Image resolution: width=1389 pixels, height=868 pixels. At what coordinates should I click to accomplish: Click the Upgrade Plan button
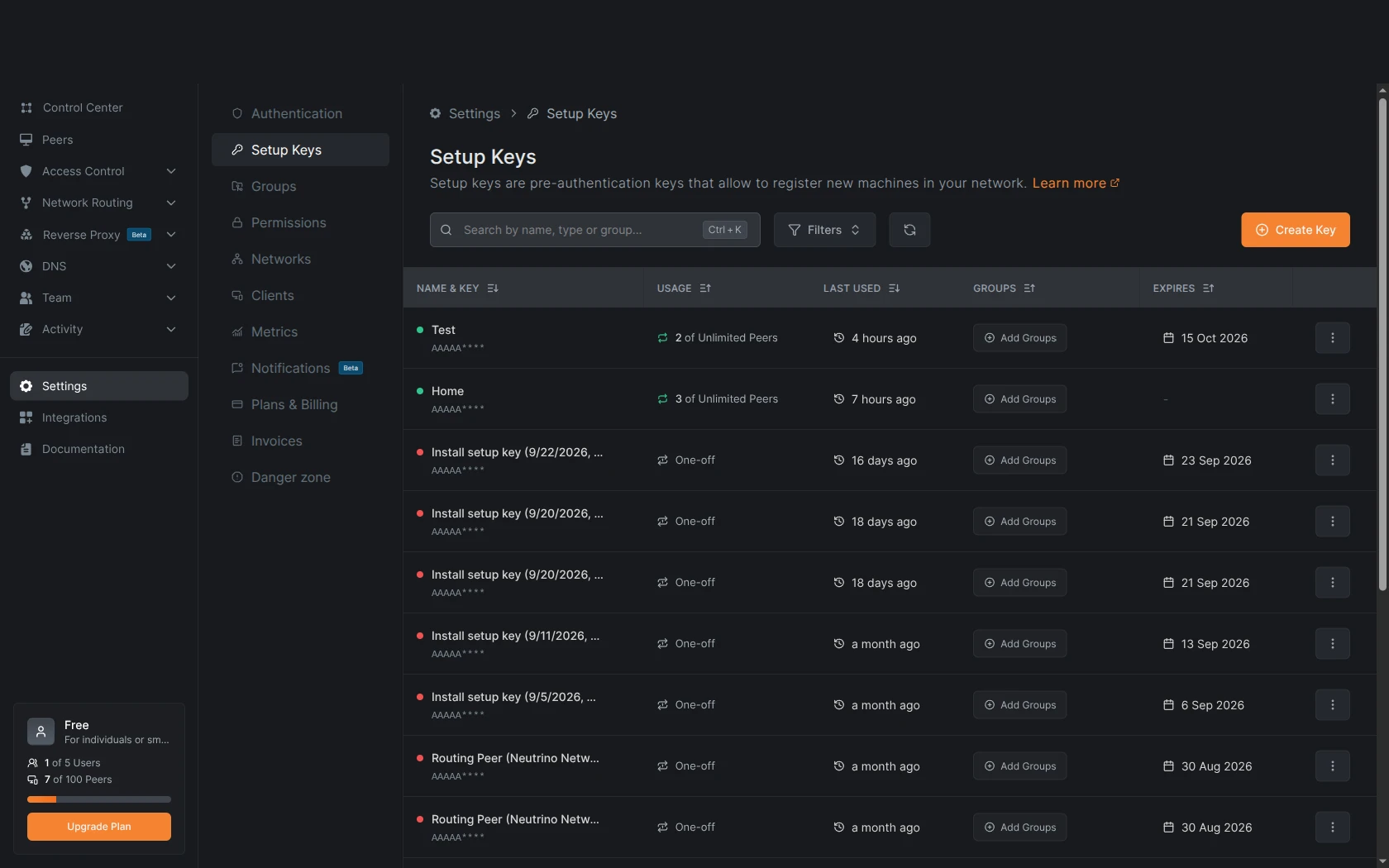tap(99, 827)
